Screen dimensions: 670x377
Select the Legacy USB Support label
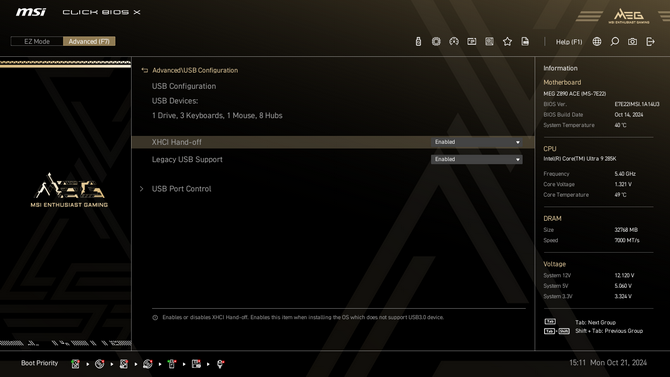(x=187, y=159)
